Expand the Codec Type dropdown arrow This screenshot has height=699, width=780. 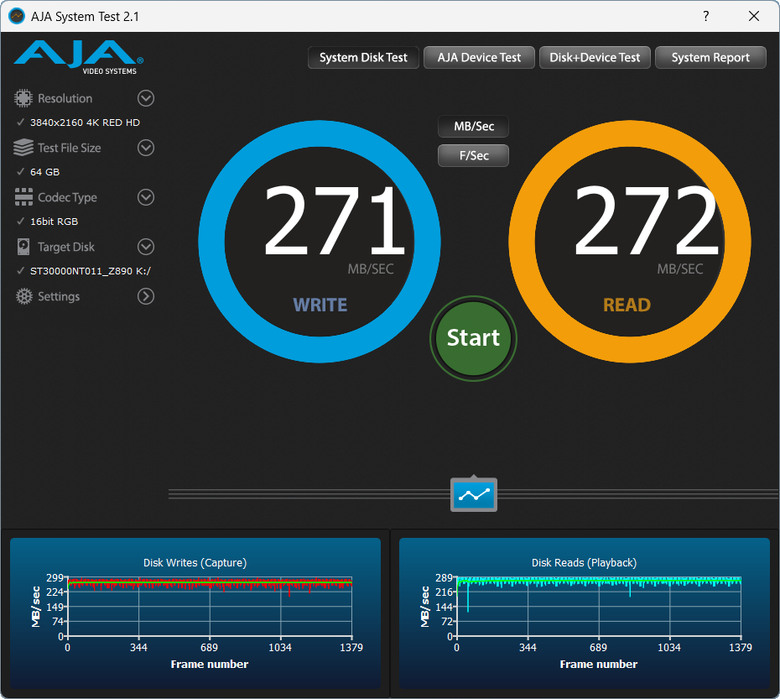(146, 198)
